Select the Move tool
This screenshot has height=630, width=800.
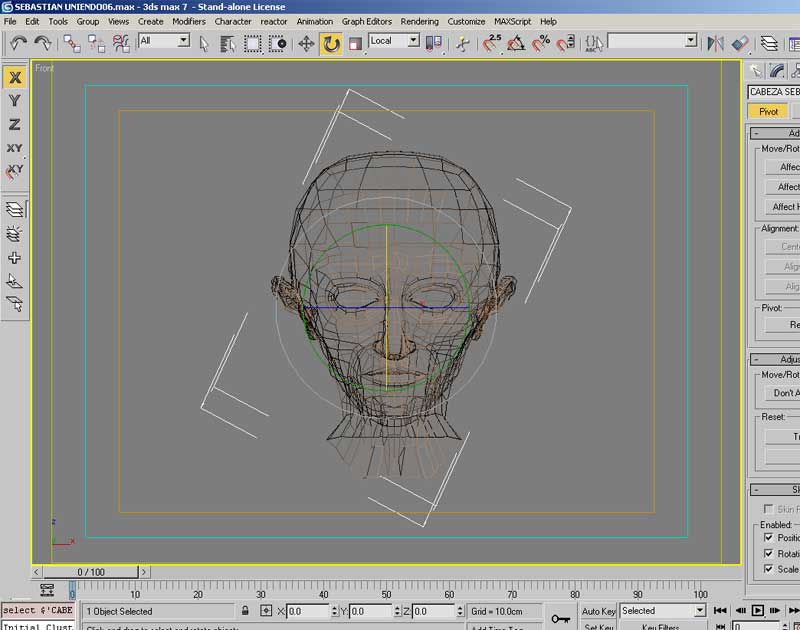point(307,43)
